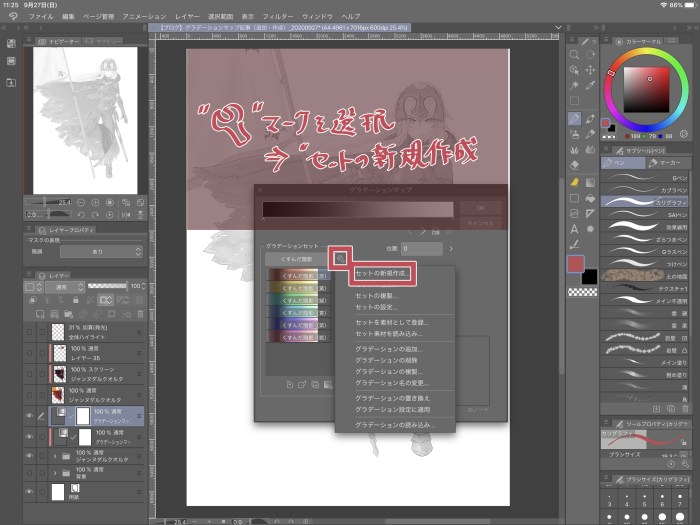Image resolution: width=700 pixels, height=525 pixels.
Task: Open the レイヤー menu
Action: pyautogui.click(x=187, y=17)
